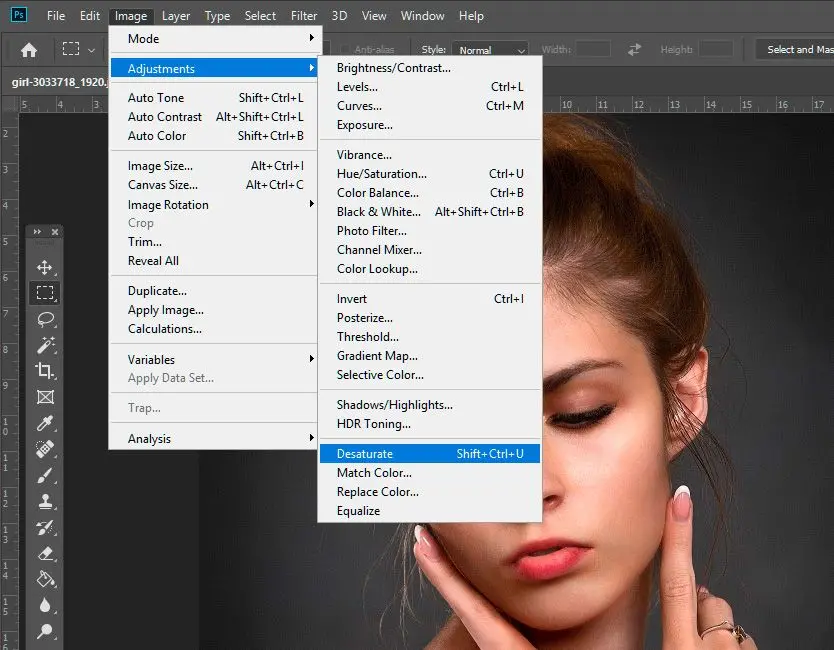Select the Spot Healing Brush tool
834x650 pixels.
click(45, 450)
